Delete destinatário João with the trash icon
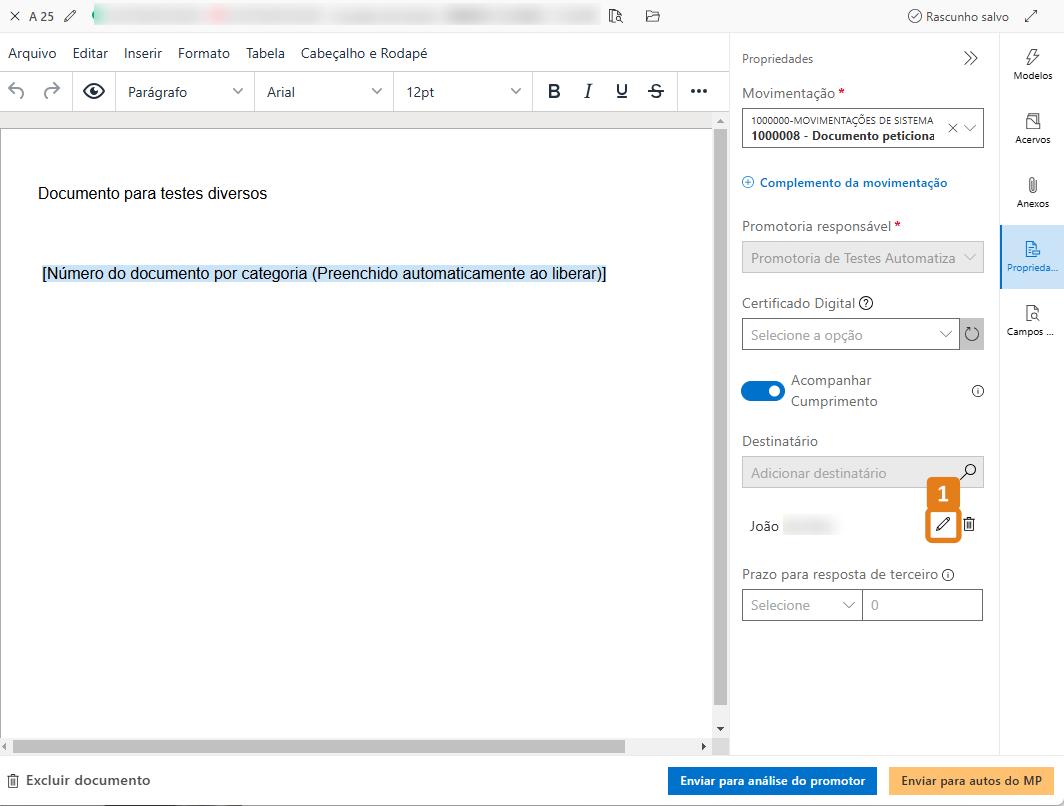This screenshot has width=1064, height=806. point(969,523)
